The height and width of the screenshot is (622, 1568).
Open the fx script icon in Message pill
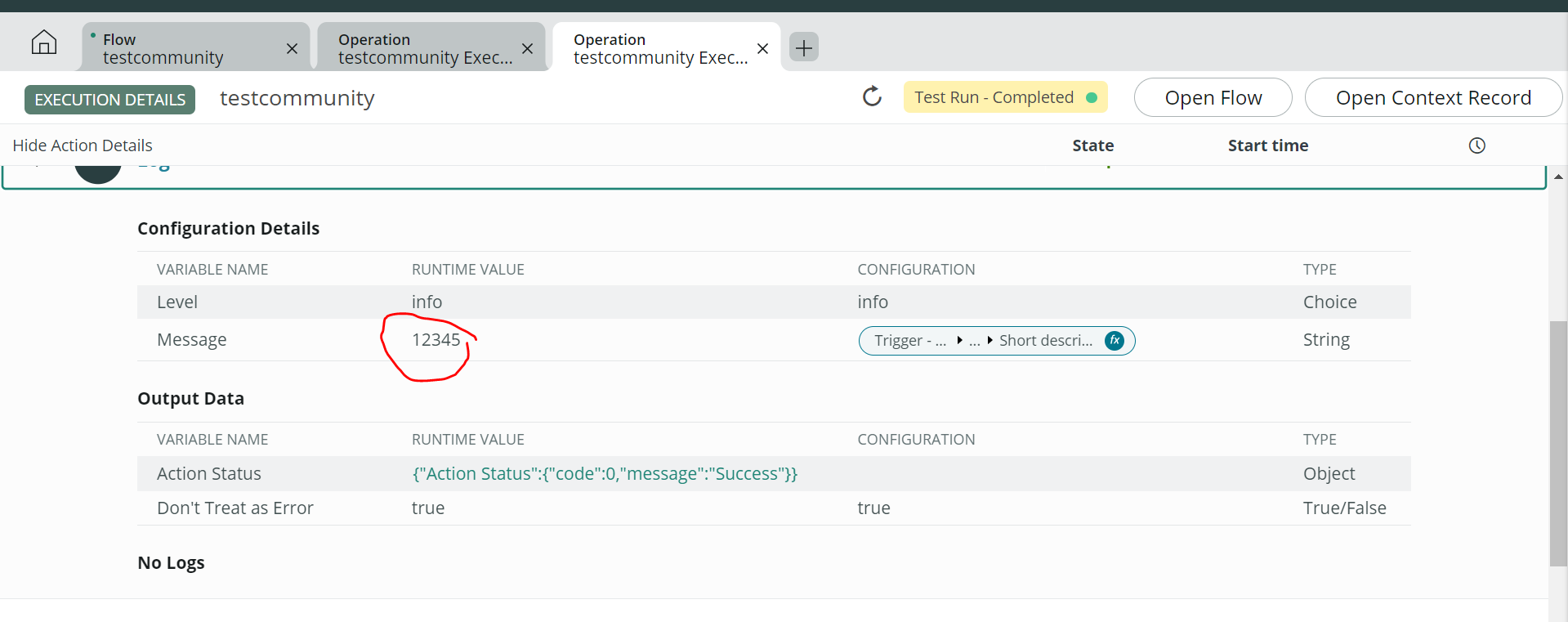point(1115,340)
